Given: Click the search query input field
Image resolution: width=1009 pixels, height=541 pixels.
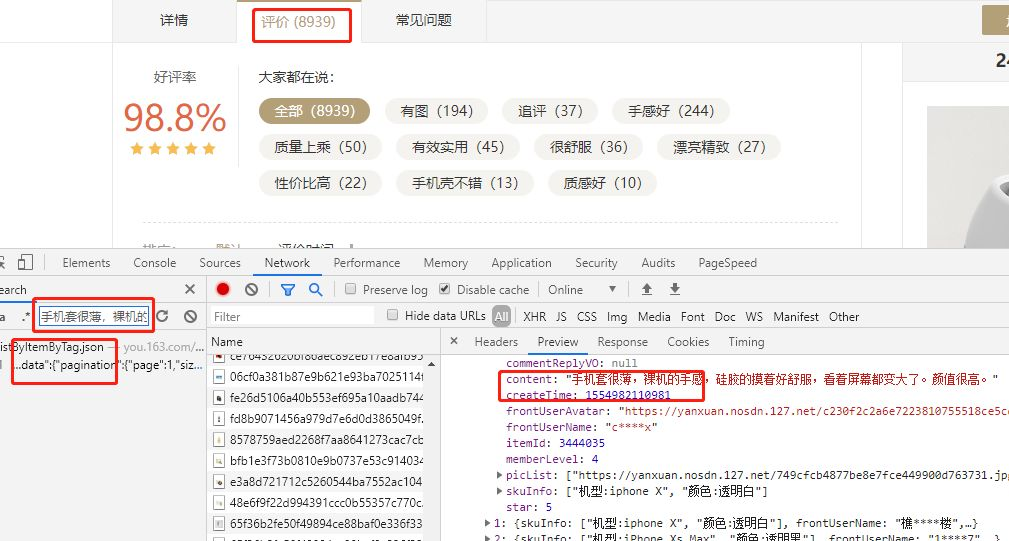Looking at the screenshot, I should point(94,316).
